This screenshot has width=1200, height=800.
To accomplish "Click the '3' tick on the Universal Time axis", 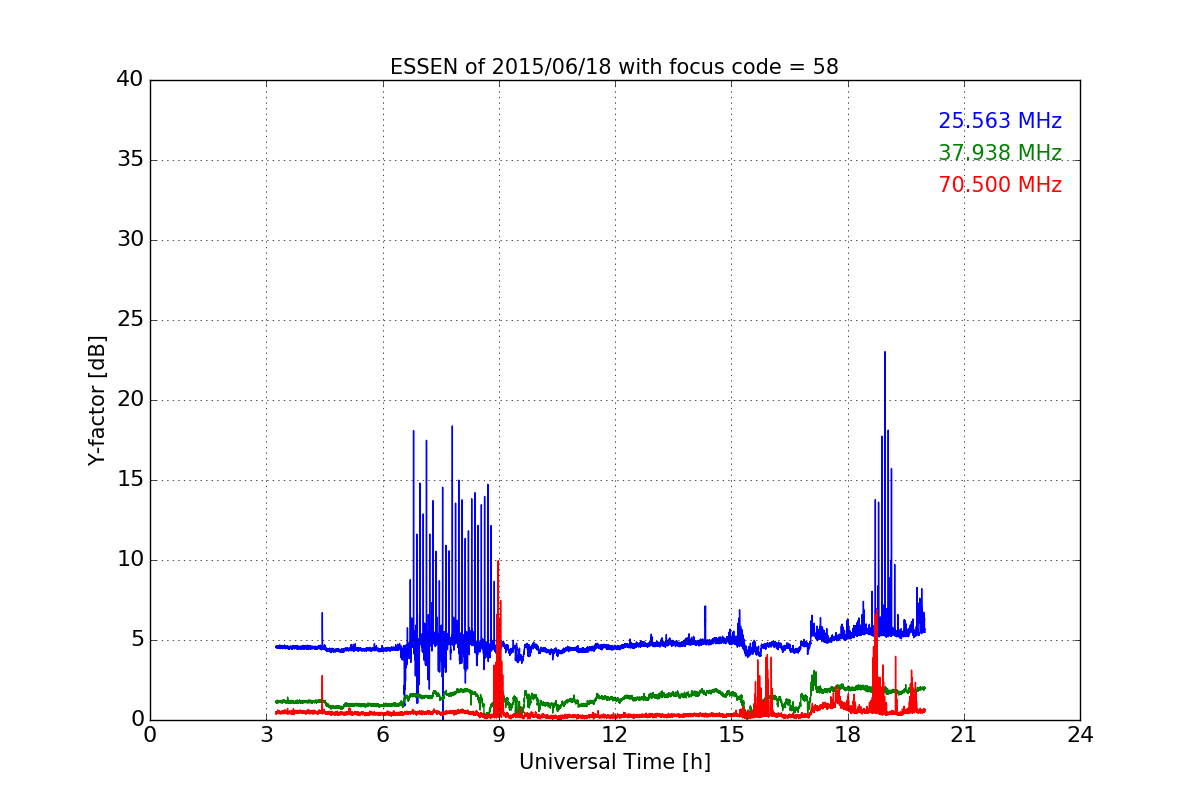I will click(266, 735).
